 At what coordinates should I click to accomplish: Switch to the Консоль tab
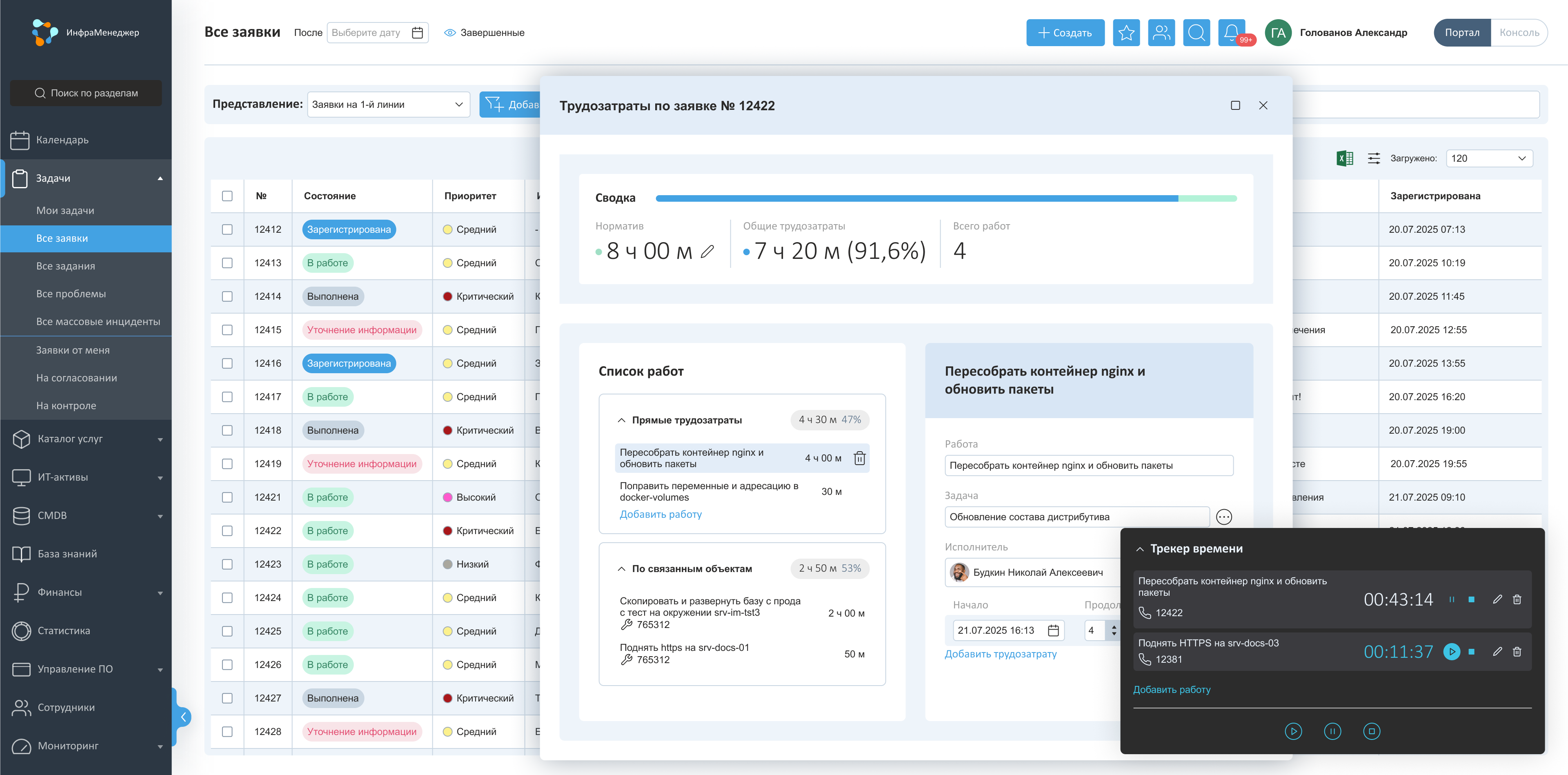tap(1519, 33)
